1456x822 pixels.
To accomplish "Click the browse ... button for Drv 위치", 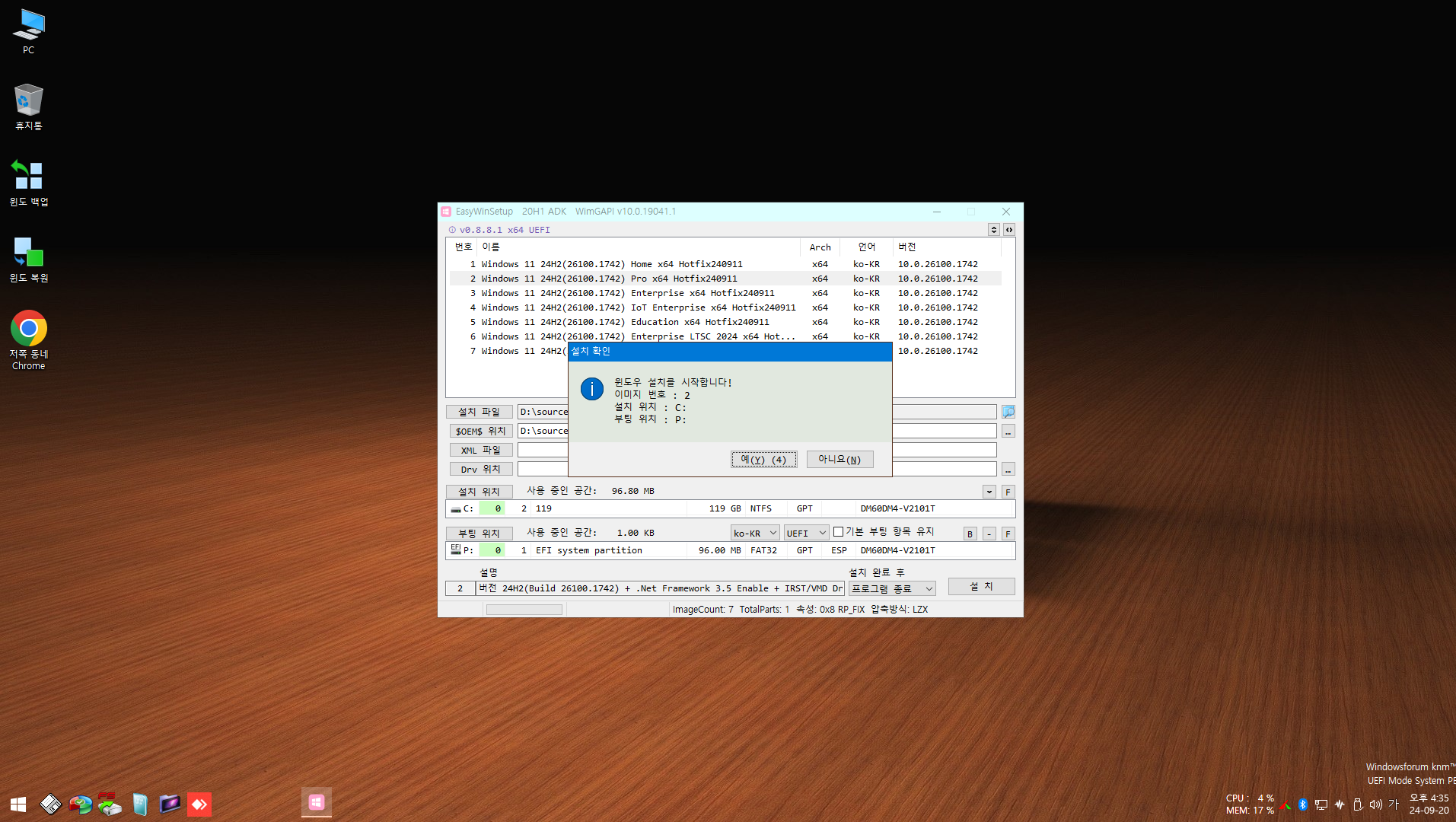I will [1008, 469].
